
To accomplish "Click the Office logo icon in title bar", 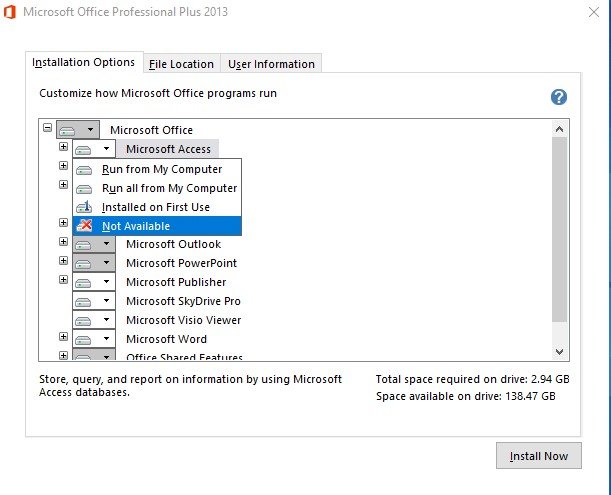I will coord(9,12).
